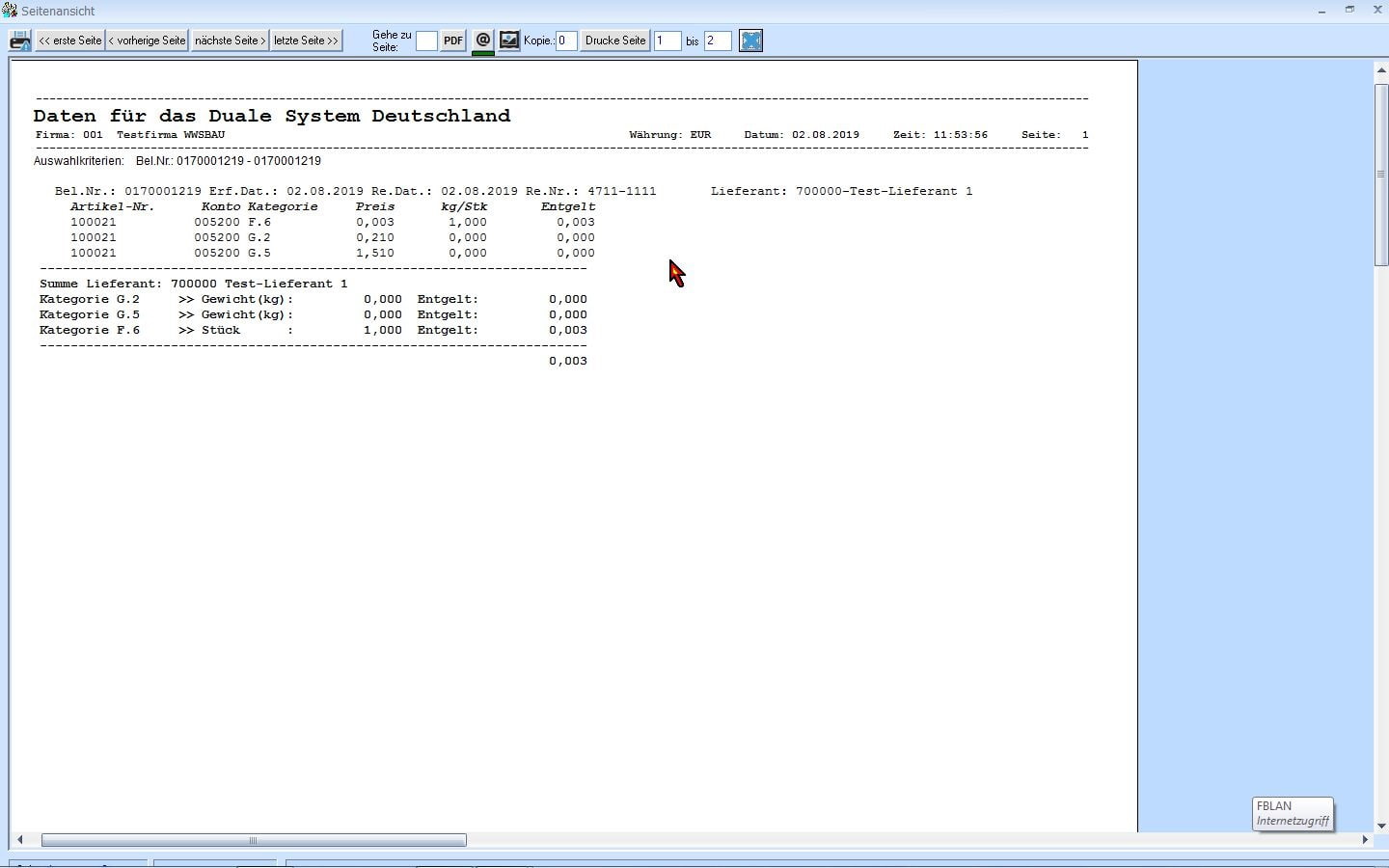Screen dimensions: 1389x868
Task: Click the horizontal scrollbar thumb
Action: point(254,840)
